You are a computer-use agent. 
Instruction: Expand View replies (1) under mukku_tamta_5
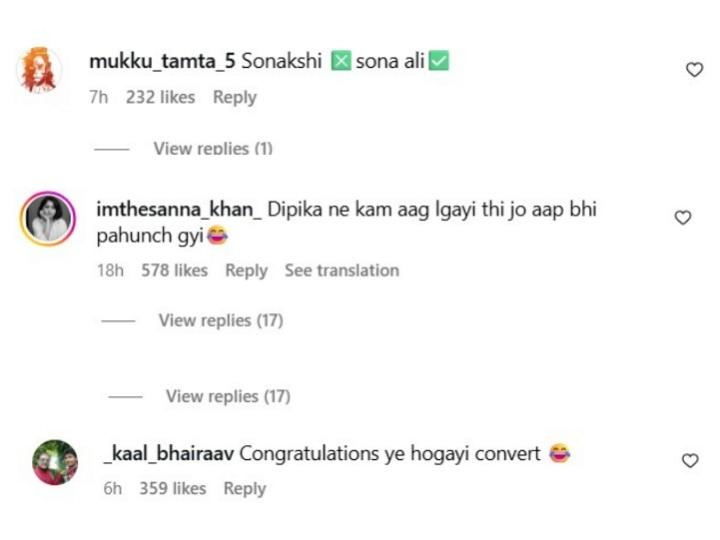tap(212, 148)
